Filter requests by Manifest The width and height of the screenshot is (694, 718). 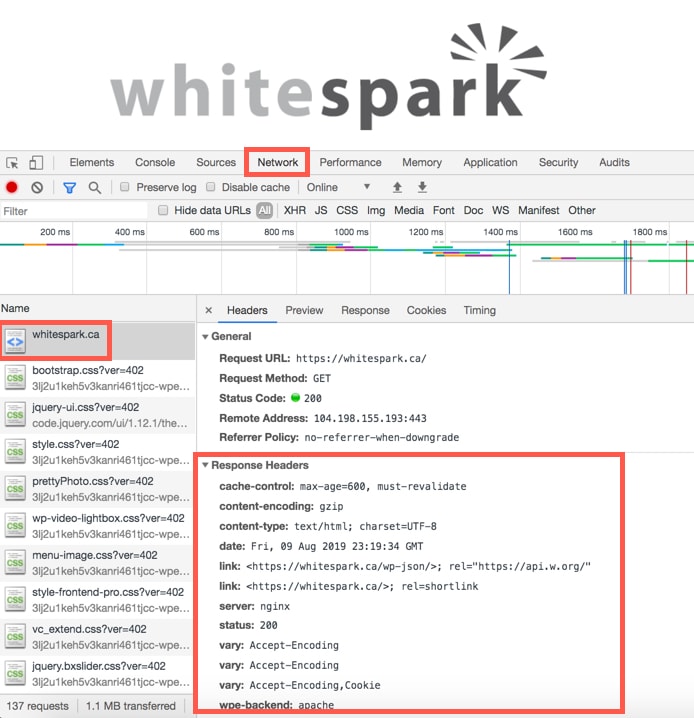tap(538, 210)
